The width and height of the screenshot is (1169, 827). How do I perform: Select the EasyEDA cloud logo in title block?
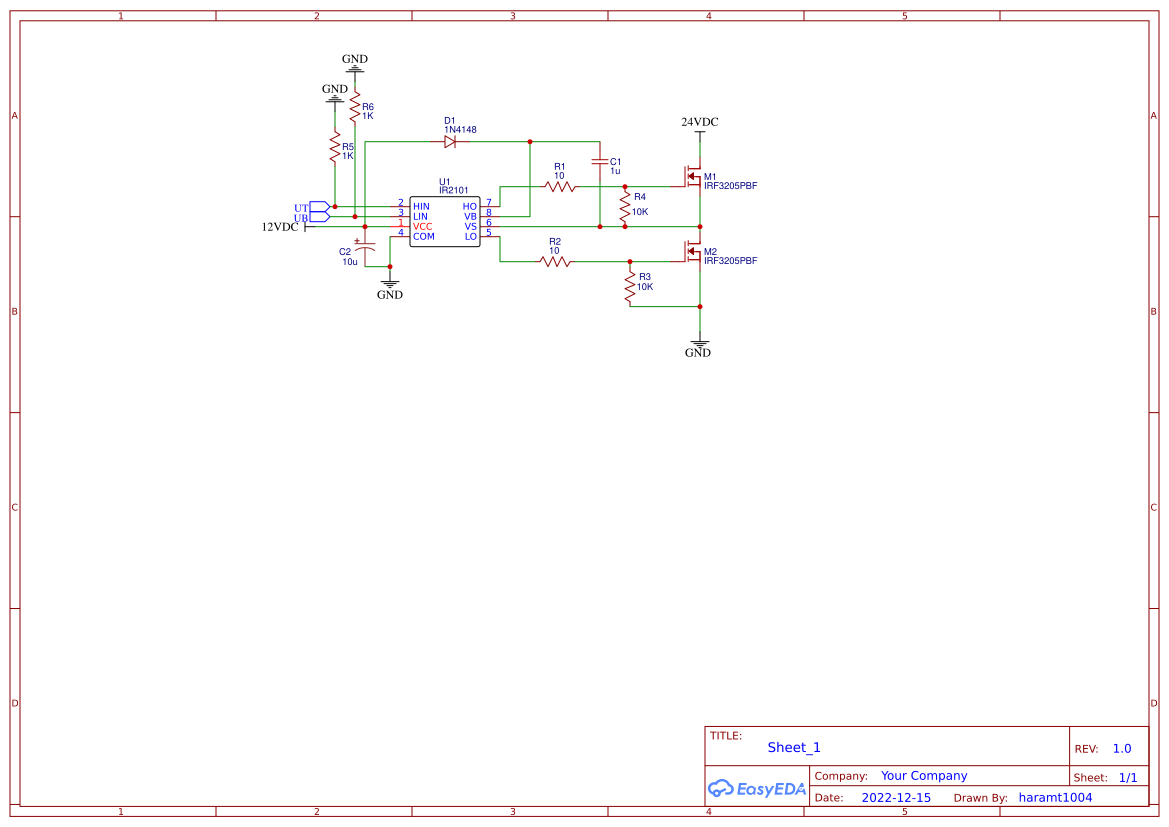click(755, 789)
